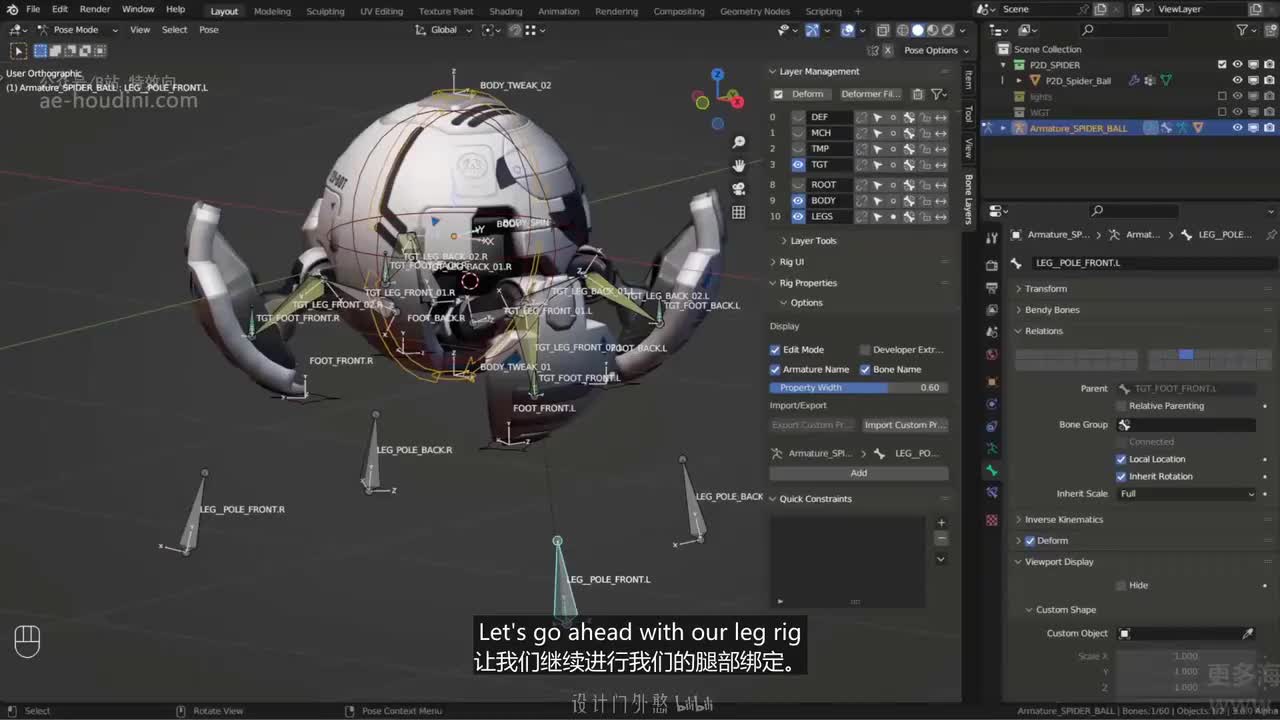This screenshot has height=720, width=1280.
Task: Enable Relative Parenting checkbox
Action: point(1121,406)
